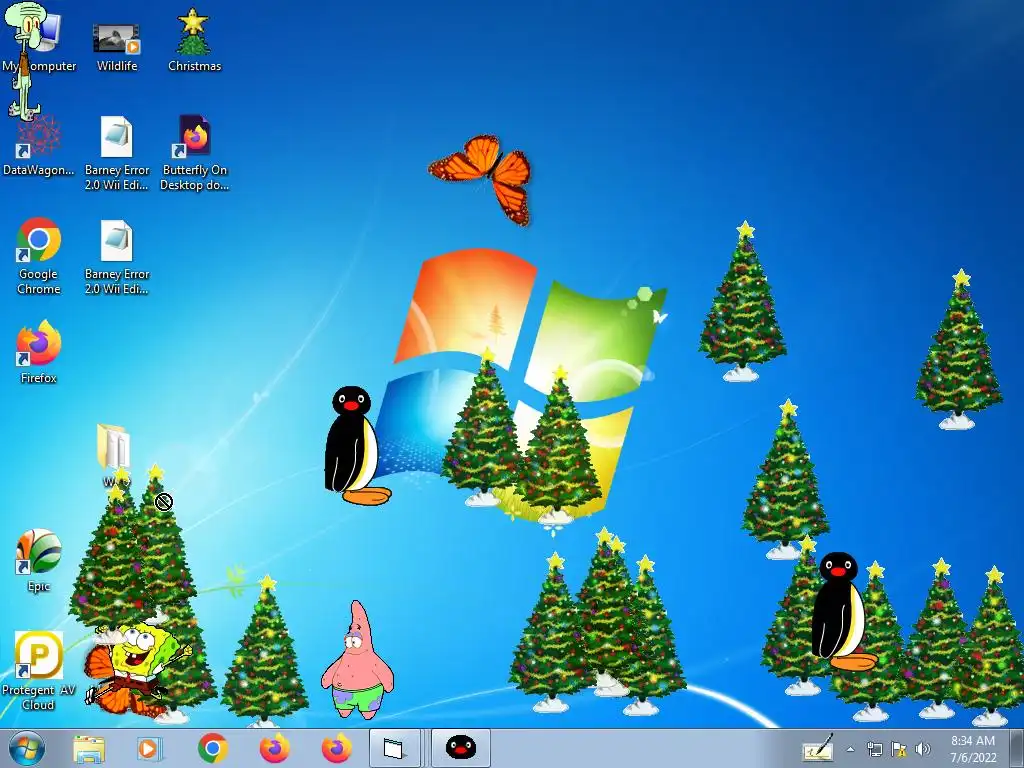Select the Butterfly On Desktop shortcut

click(x=195, y=153)
